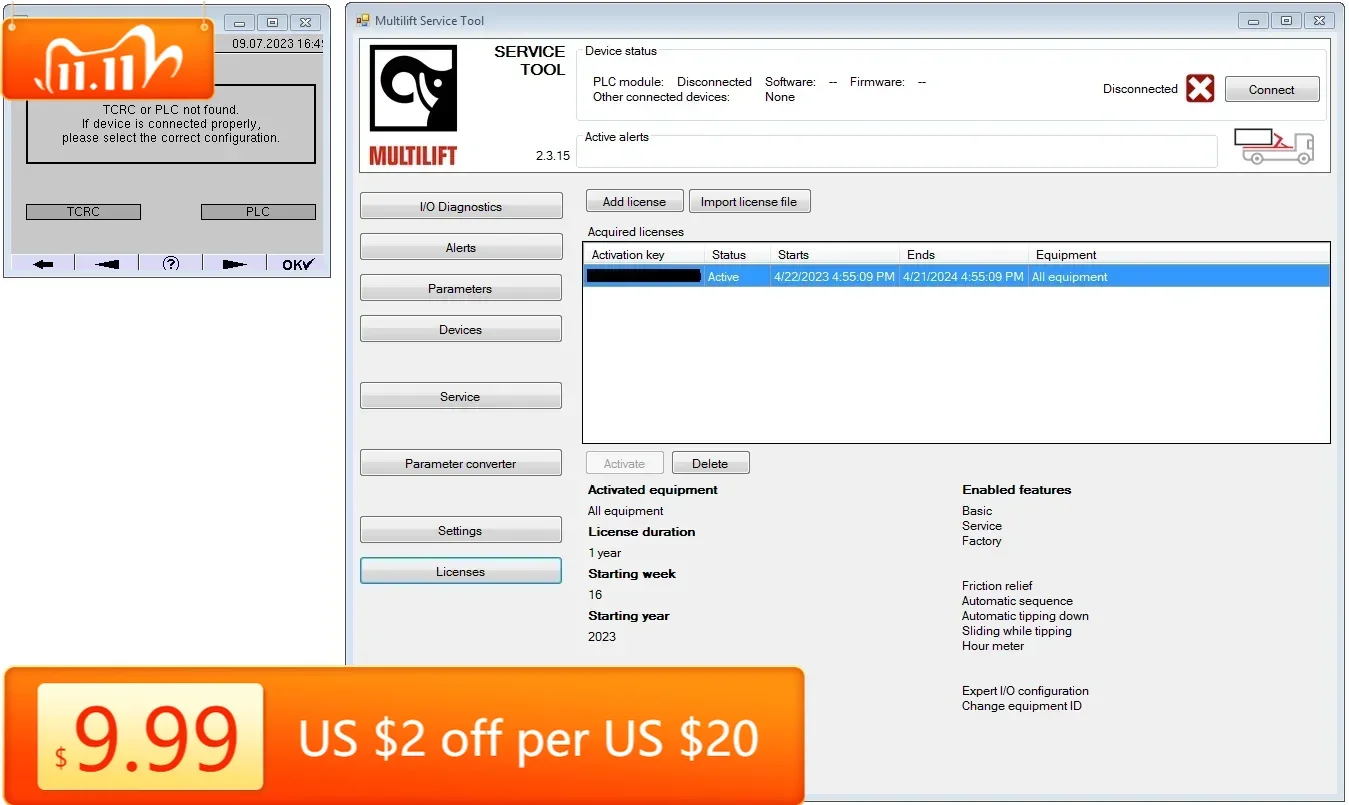Open the Alerts page
This screenshot has width=1349, height=805.
click(461, 247)
